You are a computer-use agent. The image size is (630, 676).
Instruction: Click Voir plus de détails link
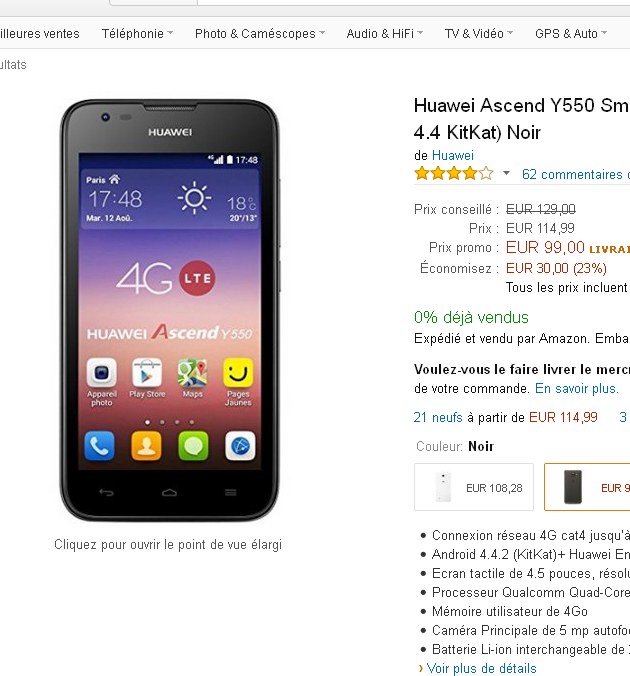tap(481, 668)
